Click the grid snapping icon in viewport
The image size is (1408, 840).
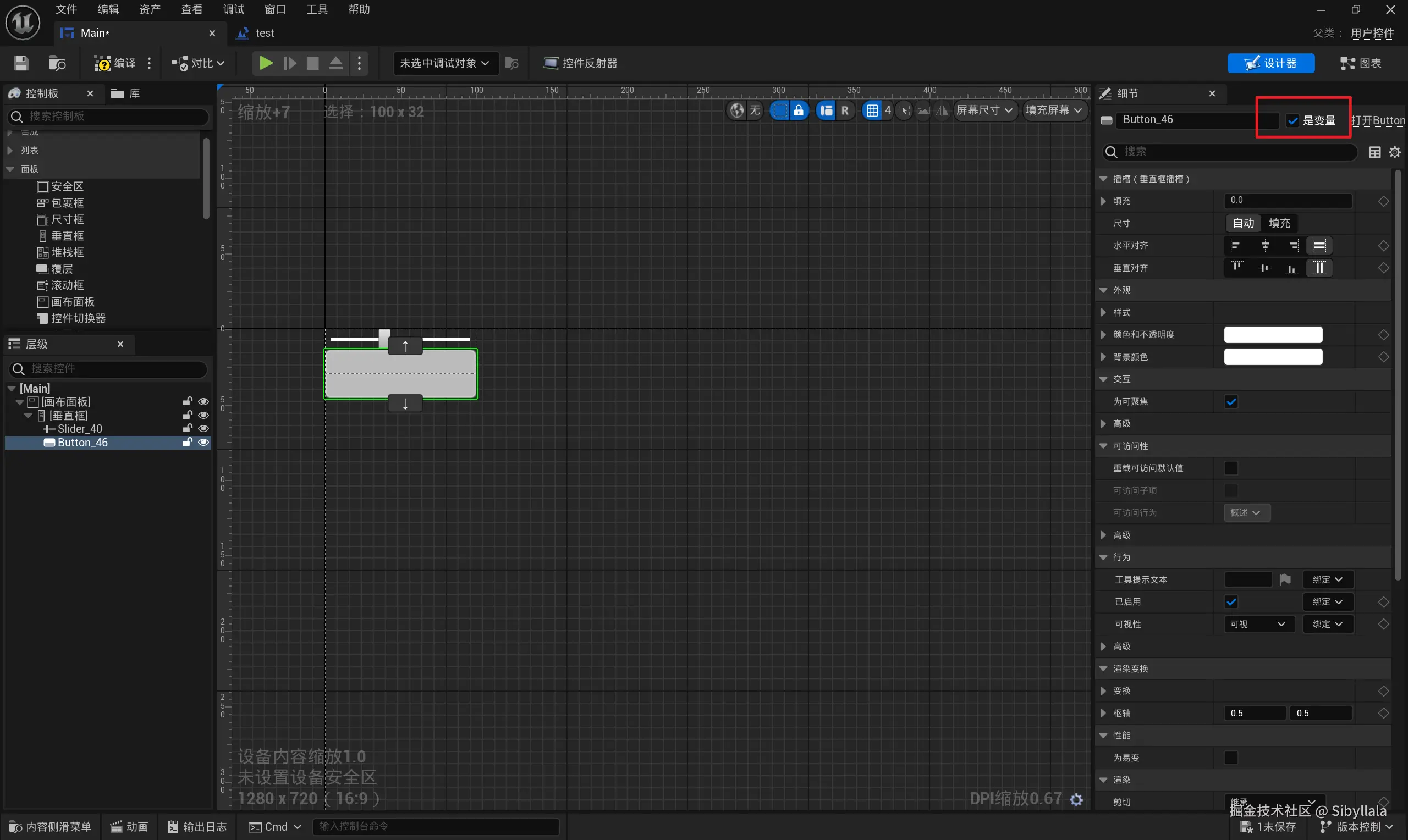coord(872,110)
